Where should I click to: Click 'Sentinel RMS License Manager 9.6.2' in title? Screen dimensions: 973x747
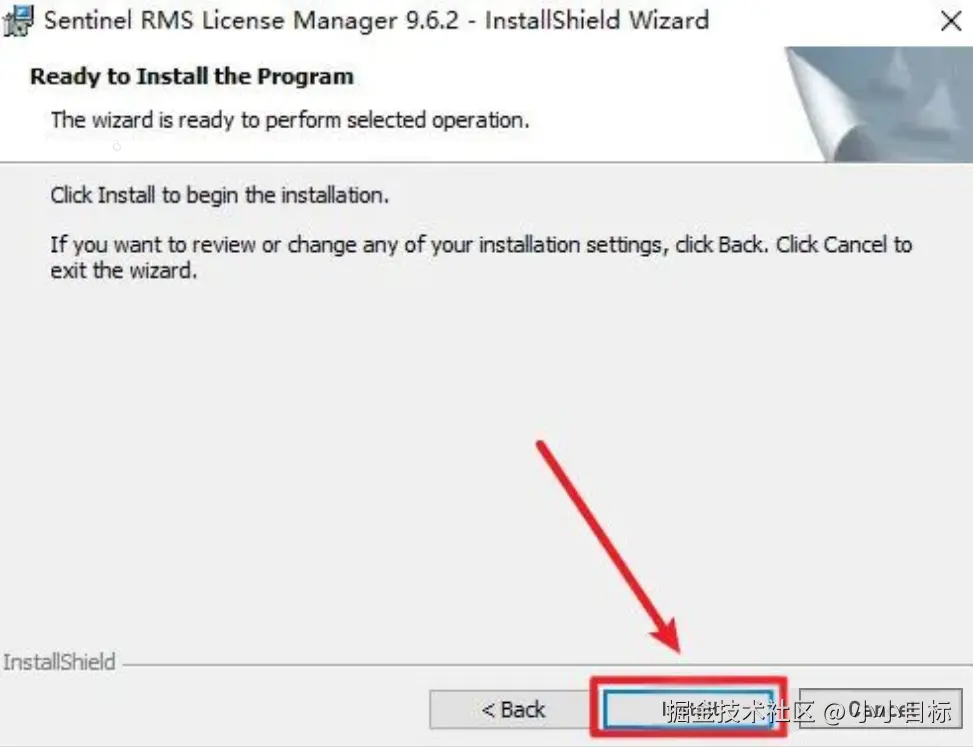click(251, 20)
